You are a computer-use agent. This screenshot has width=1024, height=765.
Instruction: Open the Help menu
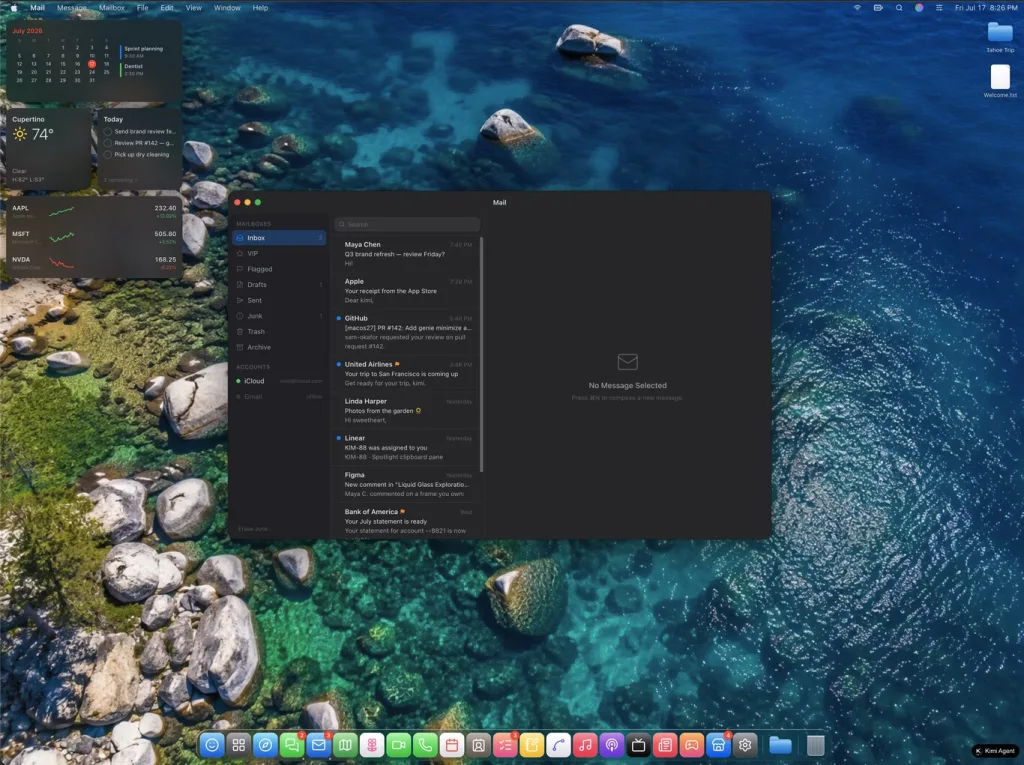click(x=261, y=8)
